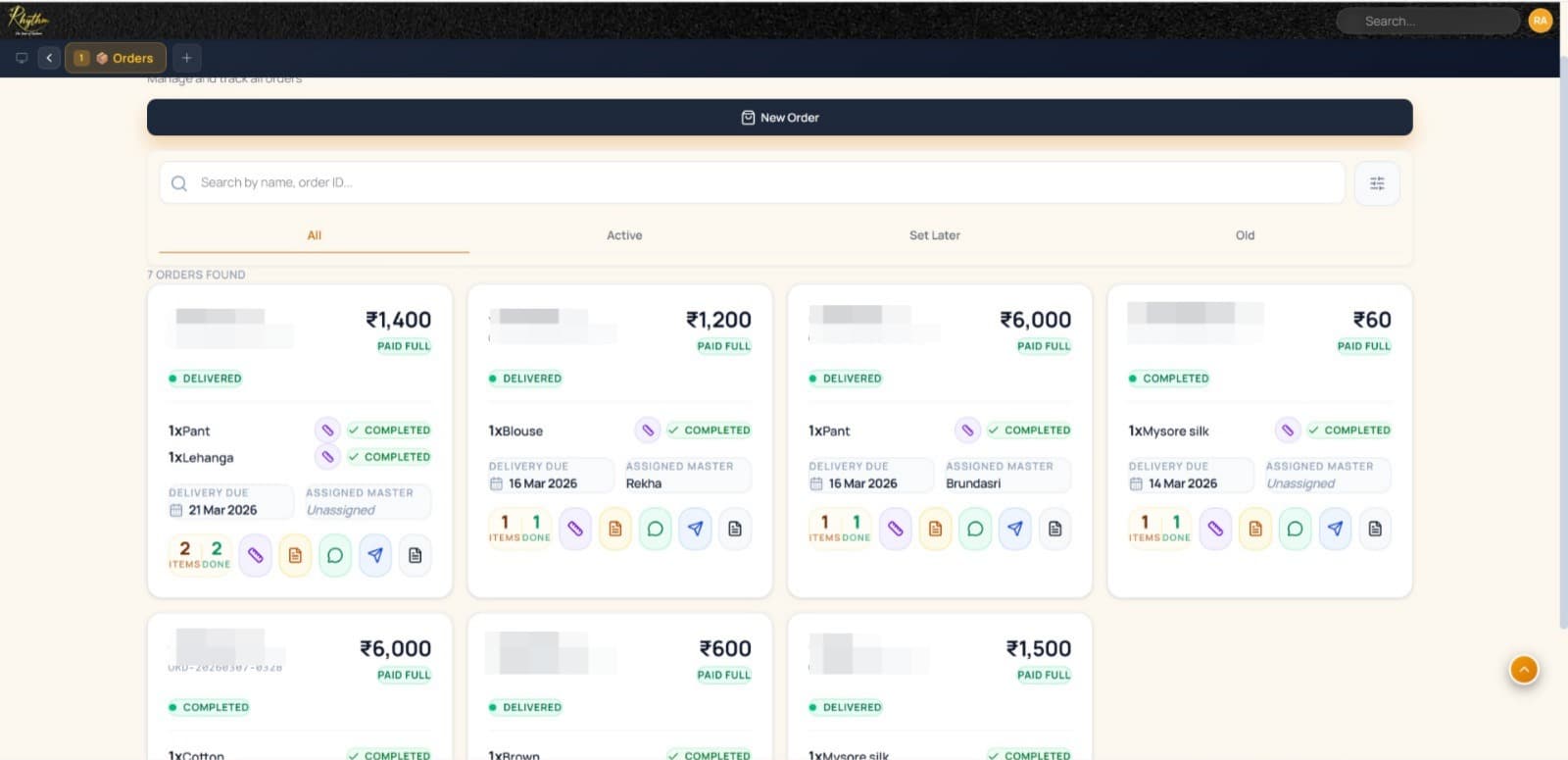Click the orange scroll-to-top arrow button
This screenshot has height=760, width=1568.
pyautogui.click(x=1524, y=669)
